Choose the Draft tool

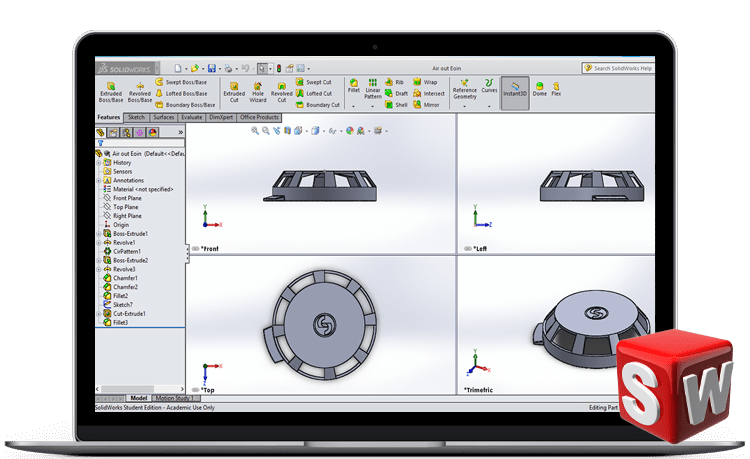pyautogui.click(x=397, y=93)
